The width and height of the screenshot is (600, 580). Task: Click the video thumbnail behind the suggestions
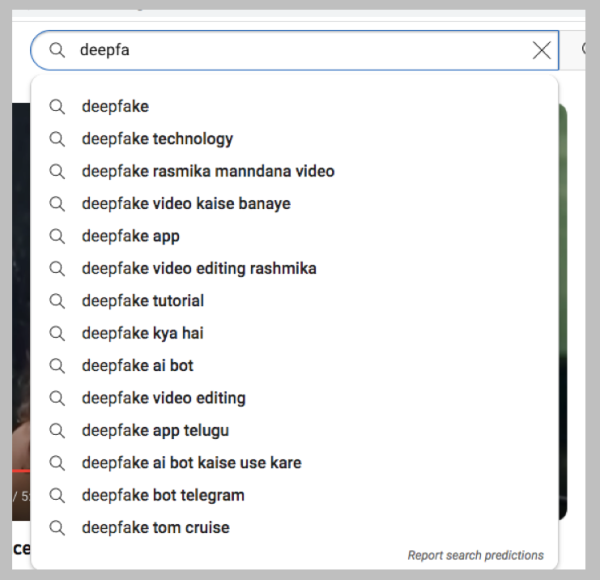coord(20,300)
